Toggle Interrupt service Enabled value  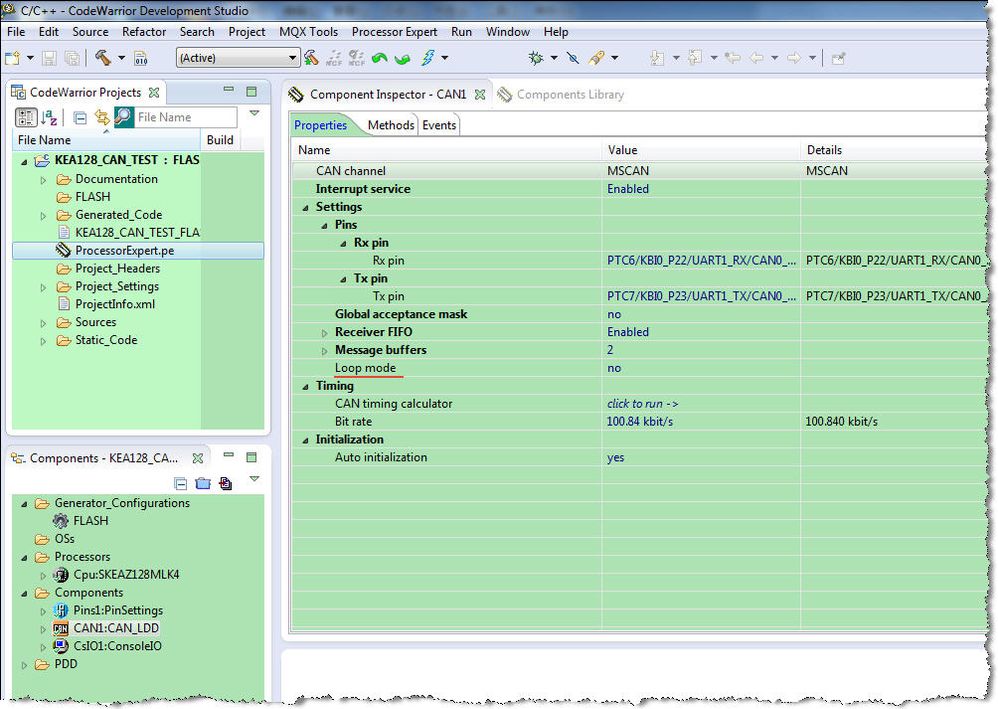coord(627,189)
